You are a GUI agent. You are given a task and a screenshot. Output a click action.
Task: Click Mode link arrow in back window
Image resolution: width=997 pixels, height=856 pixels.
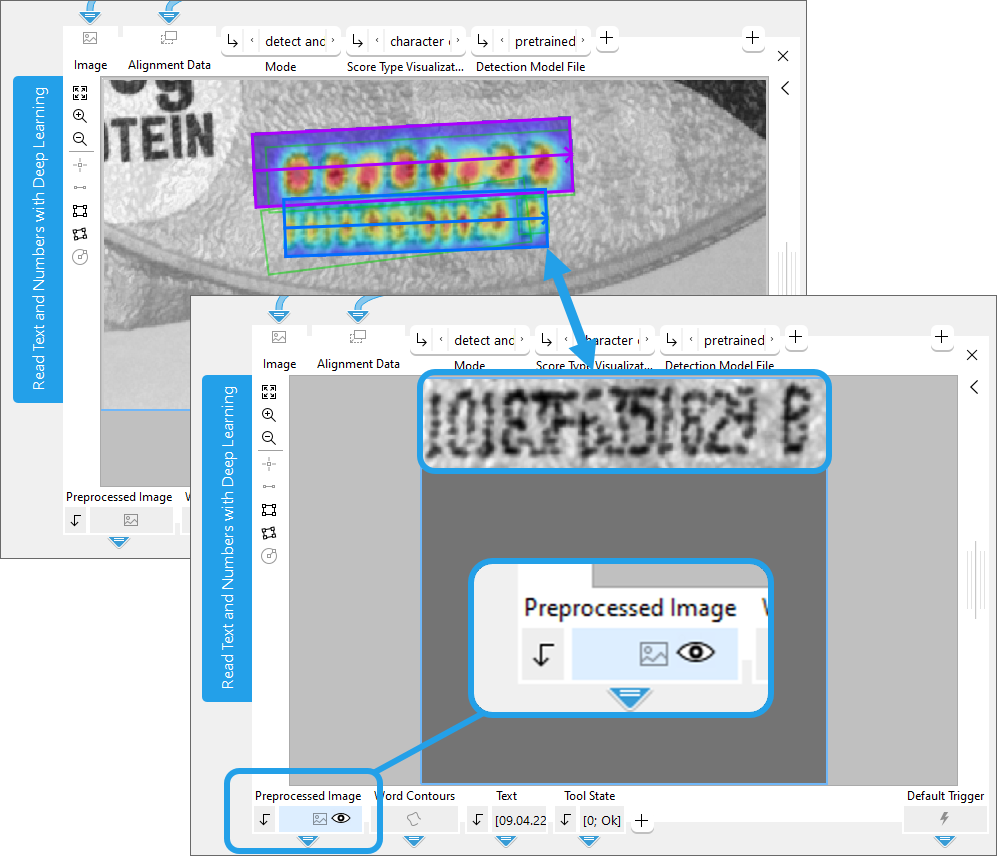coord(233,41)
